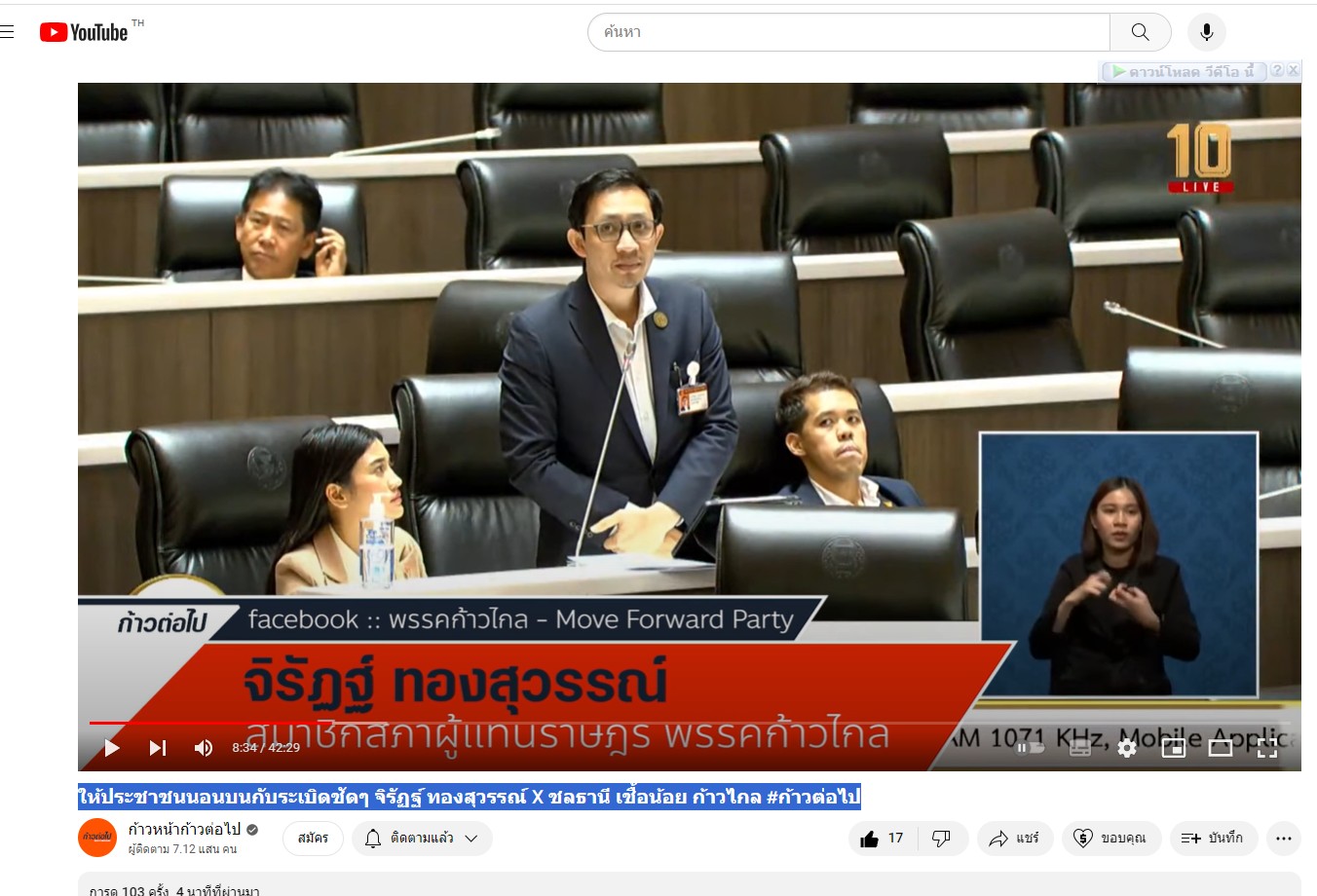Click the video timestamp 8:34 / 42:29
The width and height of the screenshot is (1317, 896).
coord(266,748)
